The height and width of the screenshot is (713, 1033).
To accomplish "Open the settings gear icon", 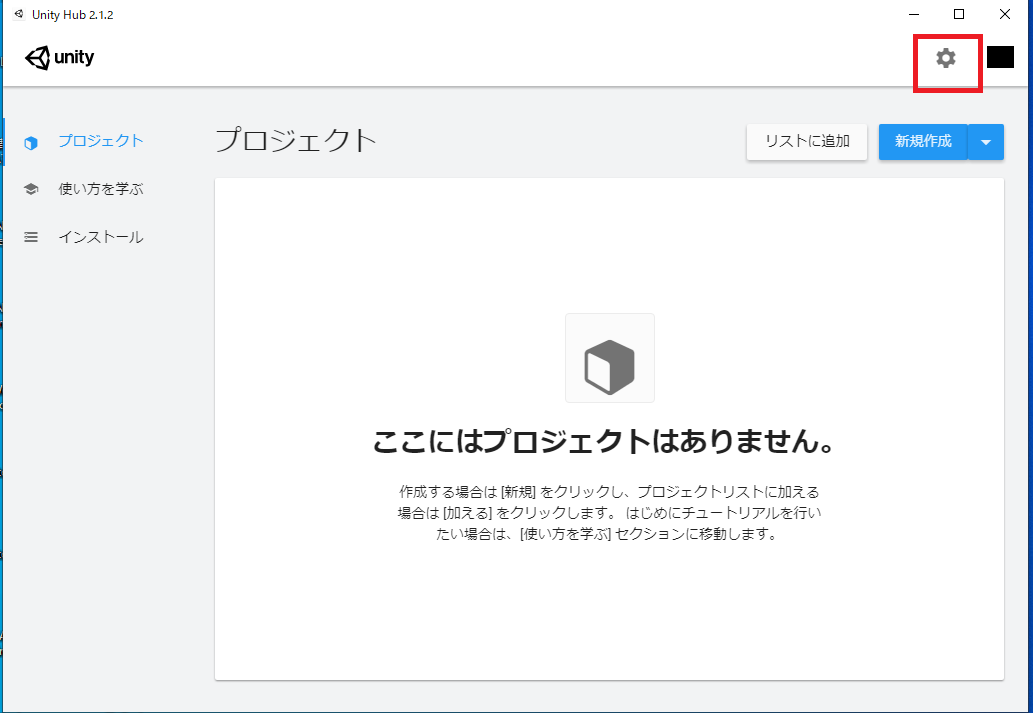I will point(946,57).
